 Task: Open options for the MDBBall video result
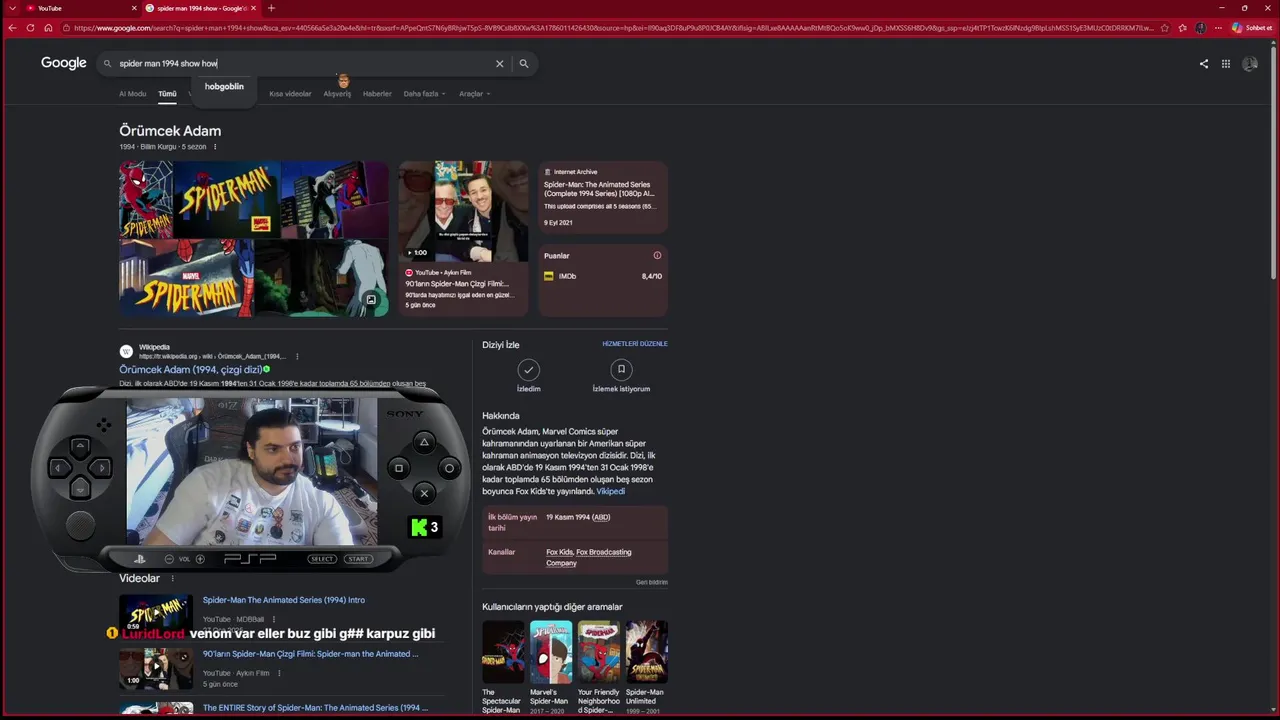[273, 620]
